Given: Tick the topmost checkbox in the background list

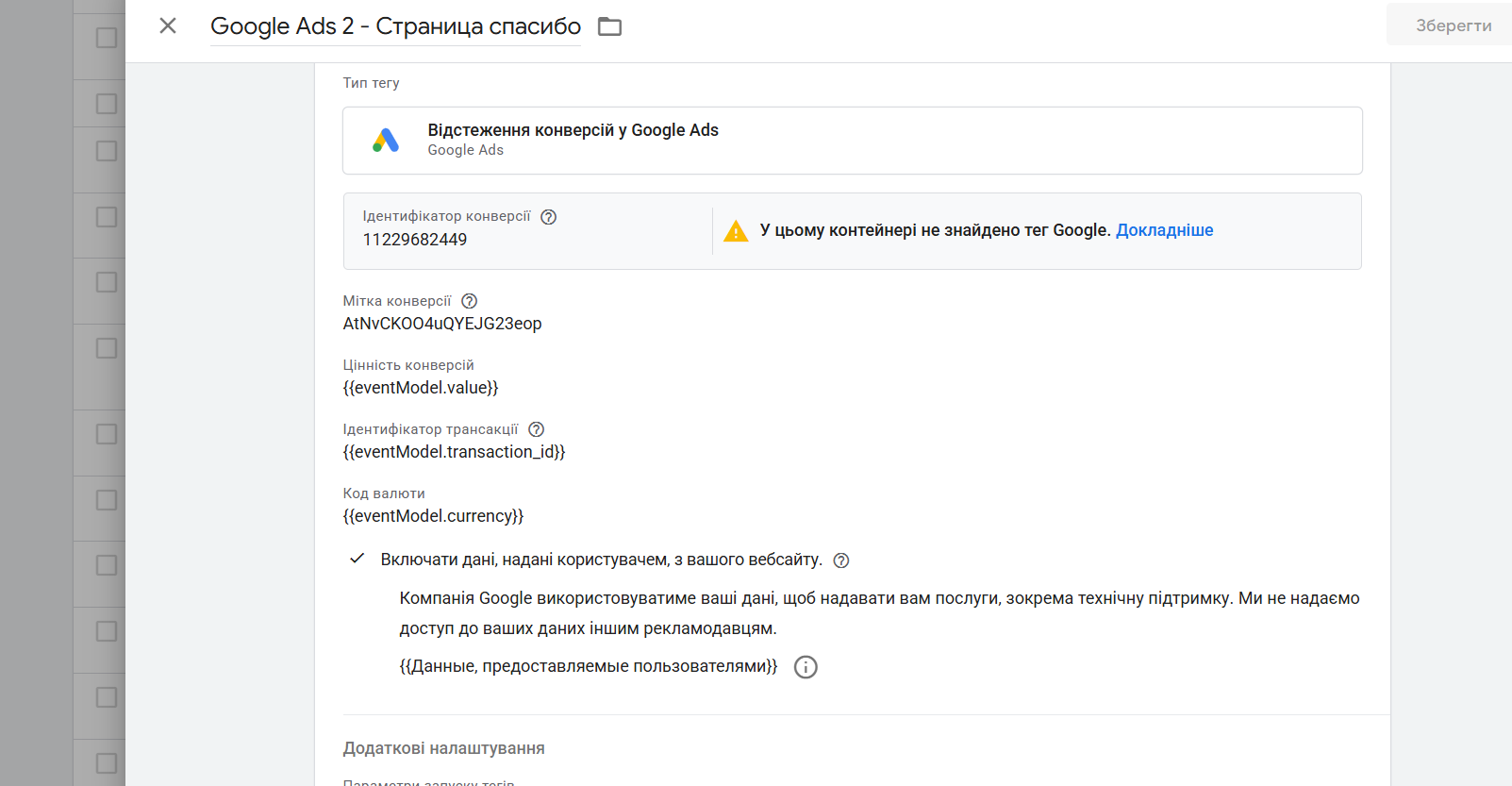Looking at the screenshot, I should tap(107, 38).
